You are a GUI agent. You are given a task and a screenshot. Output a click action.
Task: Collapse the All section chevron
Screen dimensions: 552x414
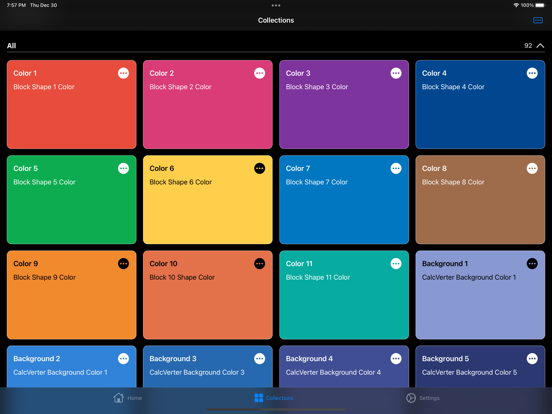(x=540, y=45)
